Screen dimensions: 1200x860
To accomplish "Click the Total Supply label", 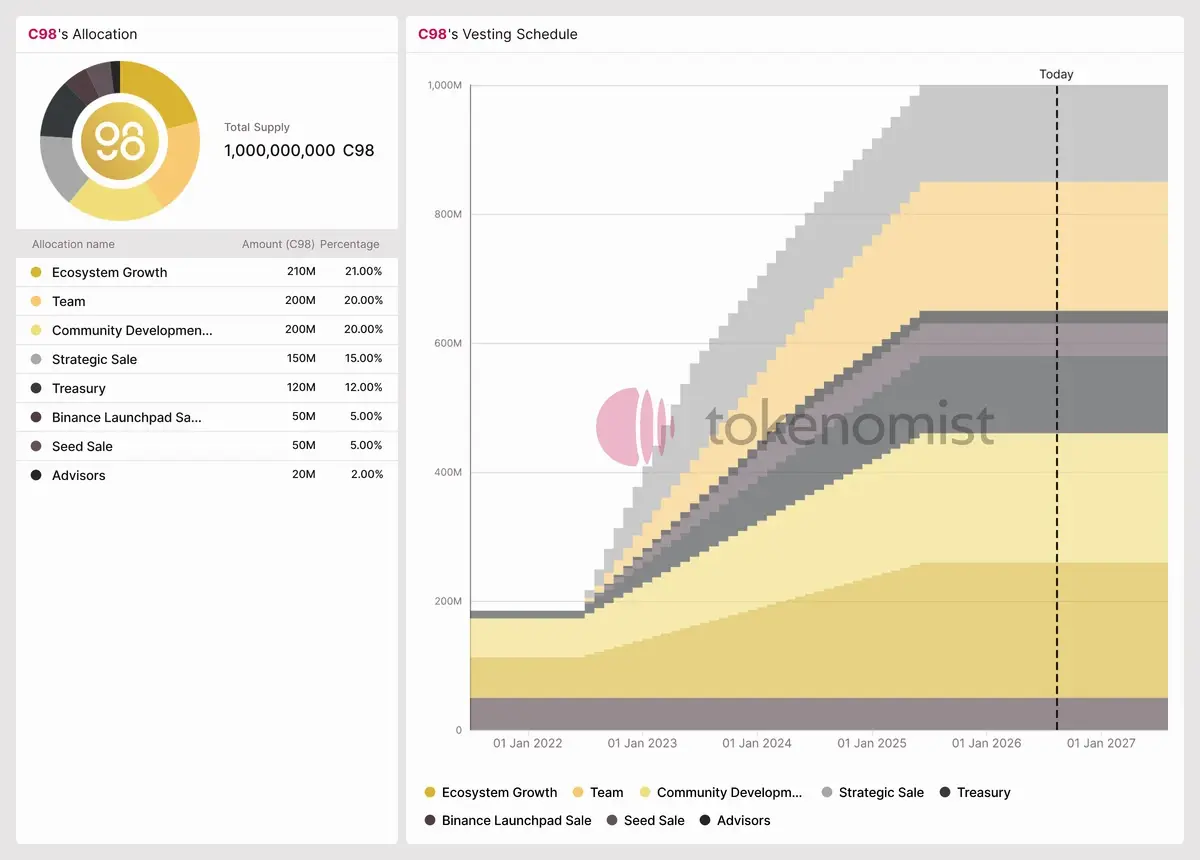I will point(257,127).
